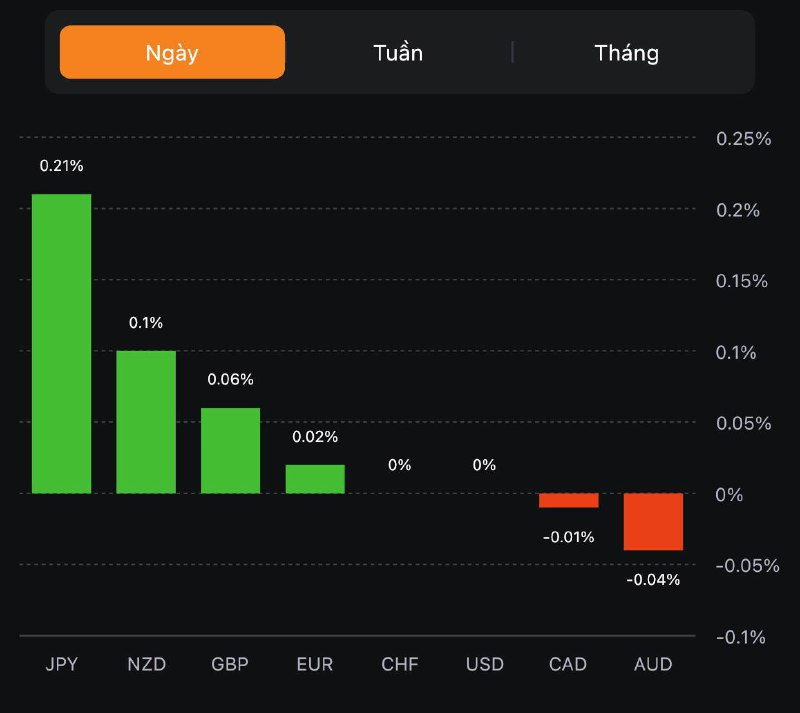
Task: Click the green JPY bar
Action: pos(61,343)
